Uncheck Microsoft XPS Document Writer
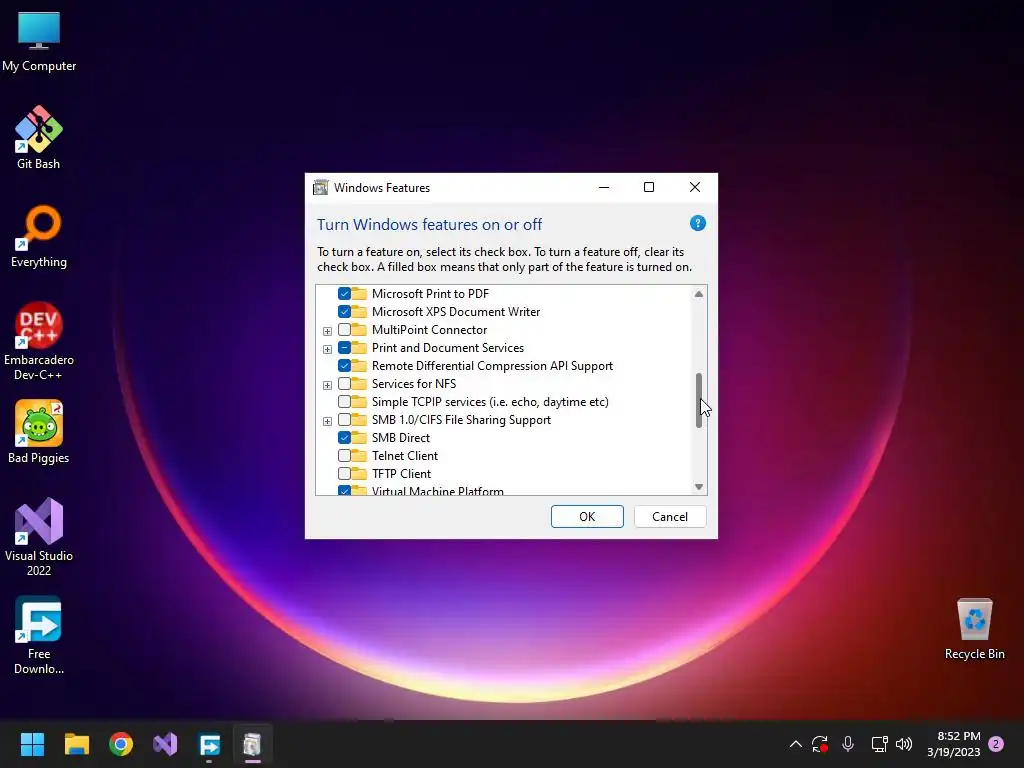Image resolution: width=1024 pixels, height=768 pixels. (344, 312)
